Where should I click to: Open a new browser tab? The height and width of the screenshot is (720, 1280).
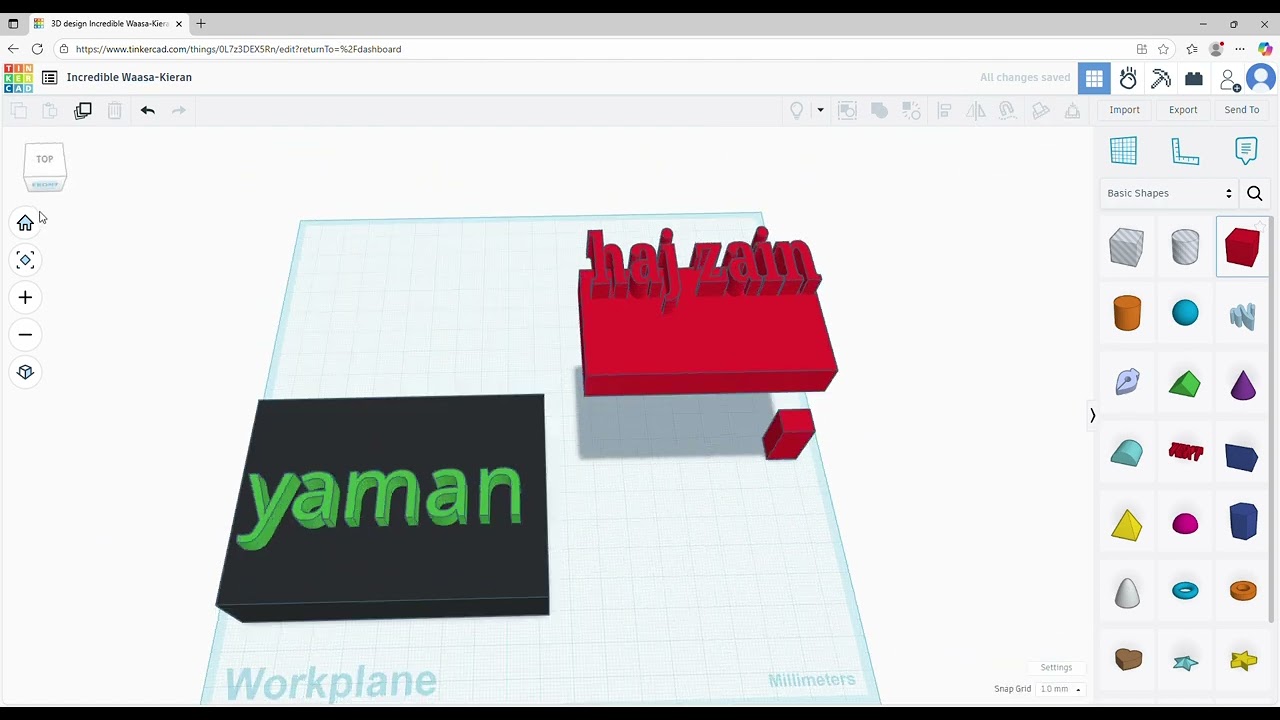click(201, 23)
